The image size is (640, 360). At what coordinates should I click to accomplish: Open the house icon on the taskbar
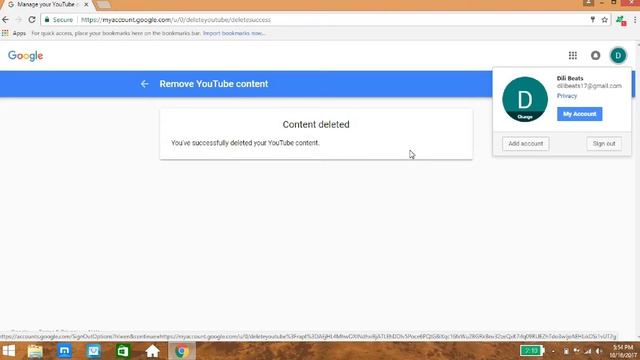click(152, 351)
